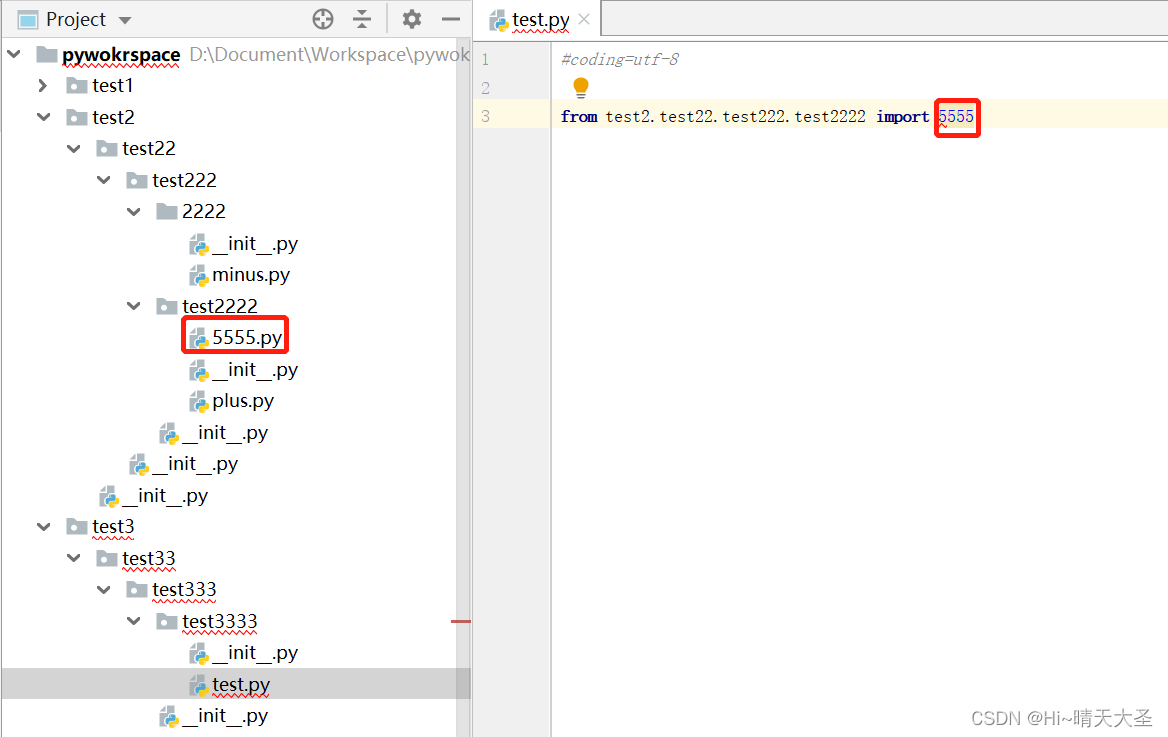Select the test3 folder
Viewport: 1168px width, 737px height.
click(113, 527)
